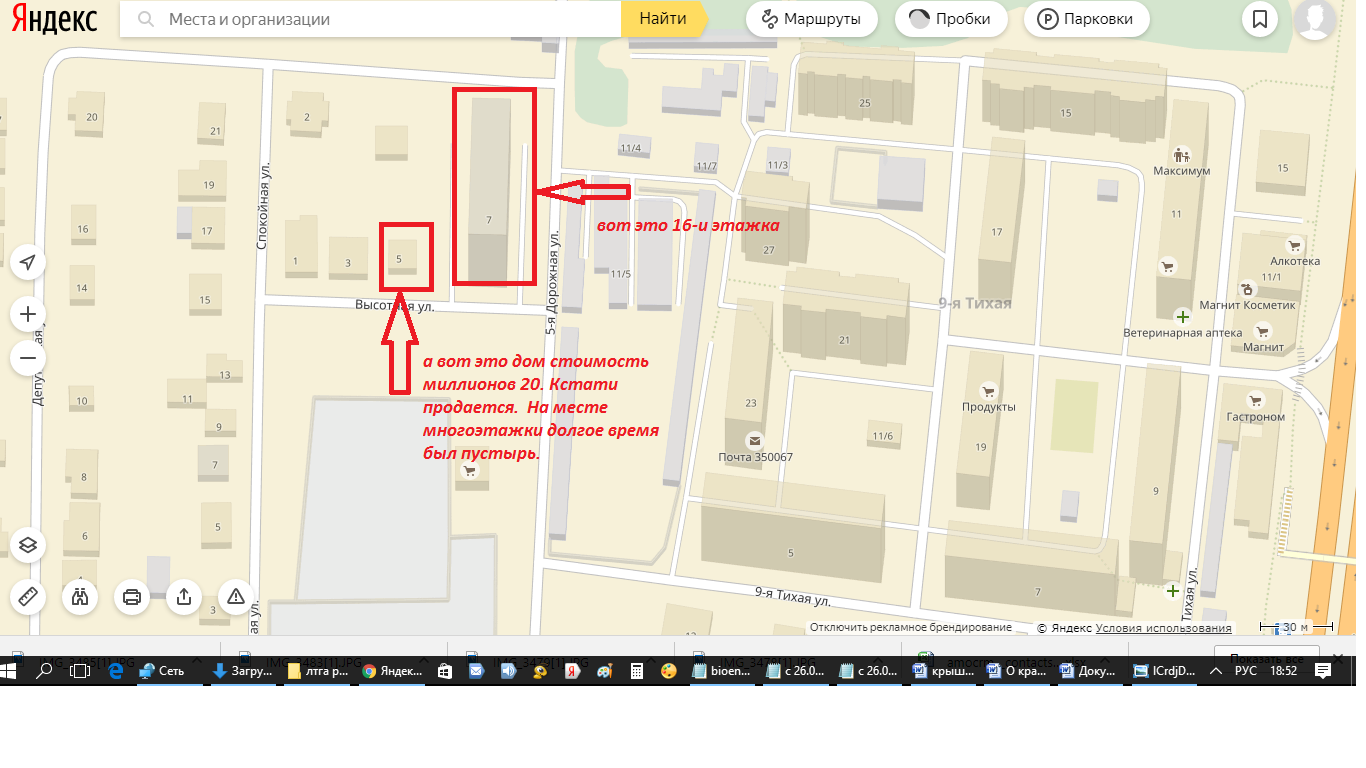This screenshot has width=1366, height=768.
Task: Open taskbar search magnifier
Action: click(x=44, y=670)
